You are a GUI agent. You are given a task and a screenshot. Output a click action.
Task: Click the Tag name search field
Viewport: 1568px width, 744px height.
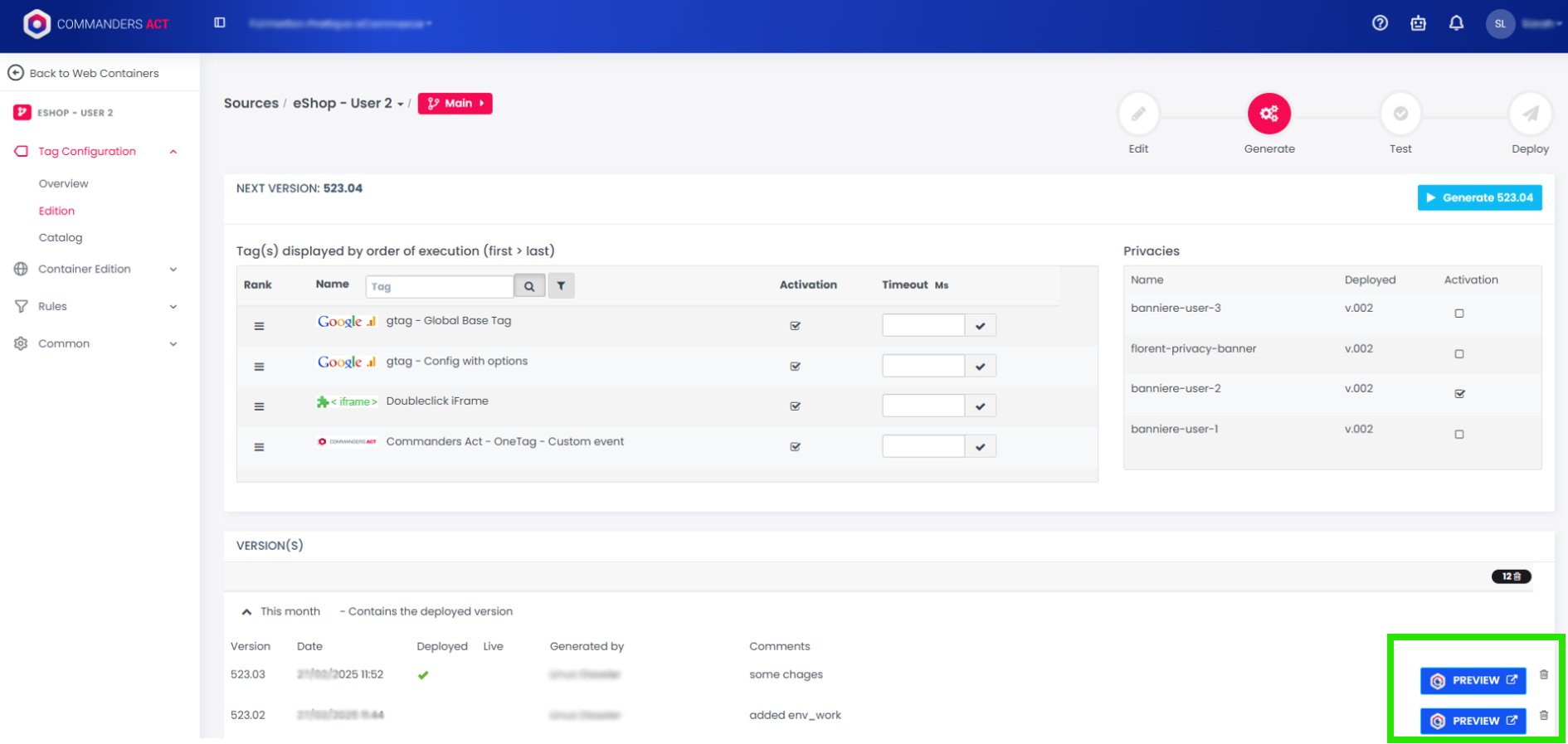tap(439, 286)
